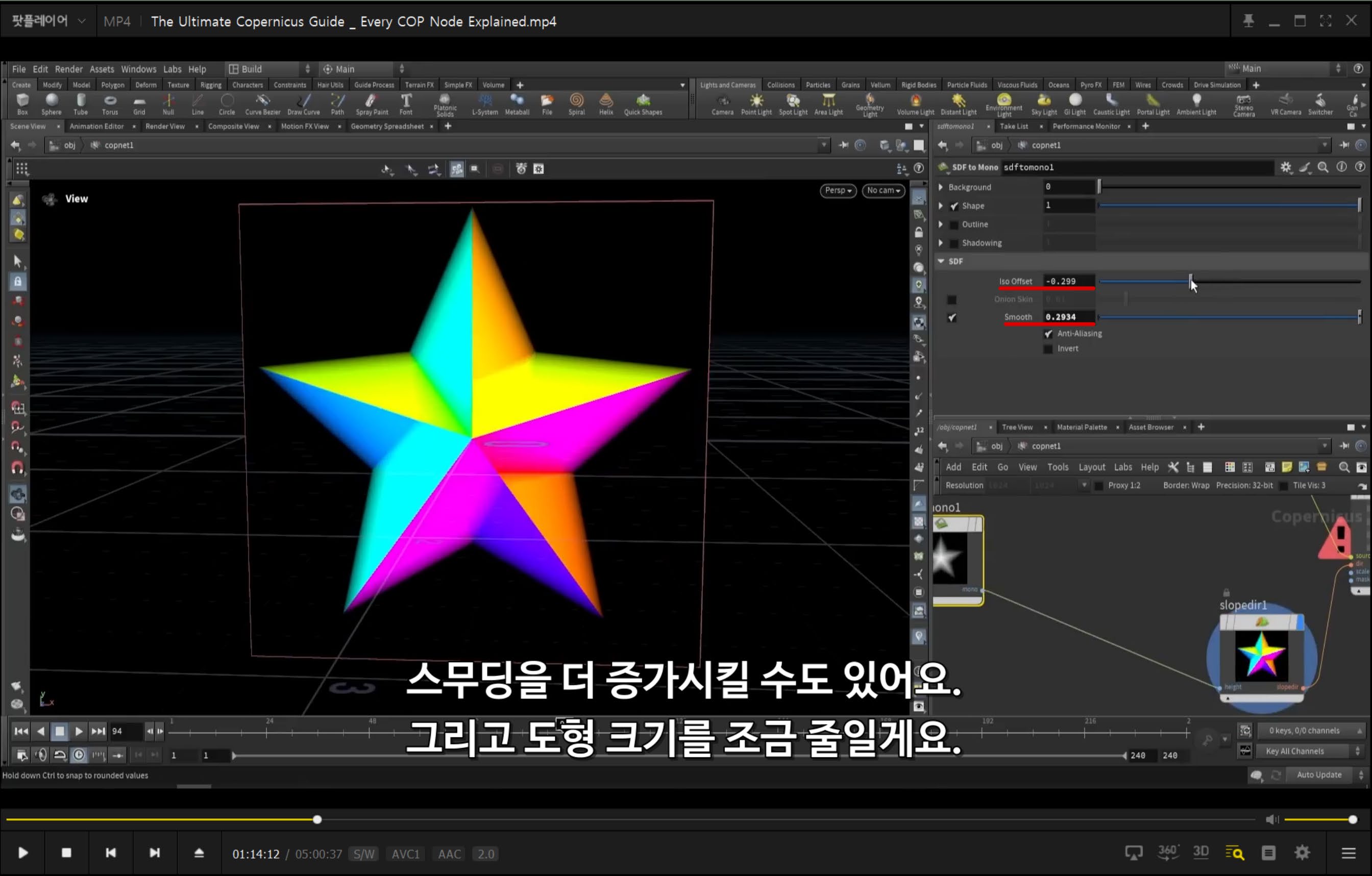
Task: Add a Point Light from shelf
Action: click(x=756, y=104)
